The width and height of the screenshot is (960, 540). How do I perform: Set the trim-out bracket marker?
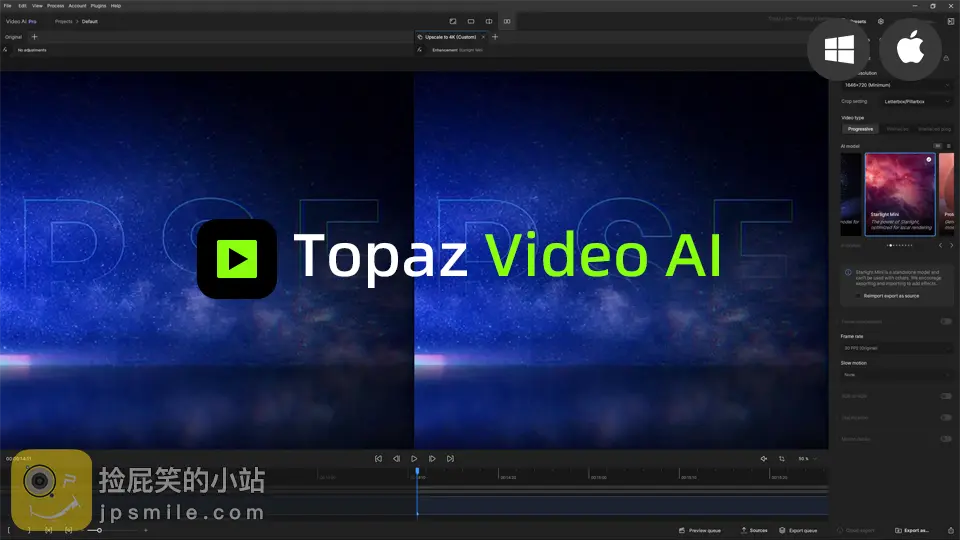[x=28, y=530]
